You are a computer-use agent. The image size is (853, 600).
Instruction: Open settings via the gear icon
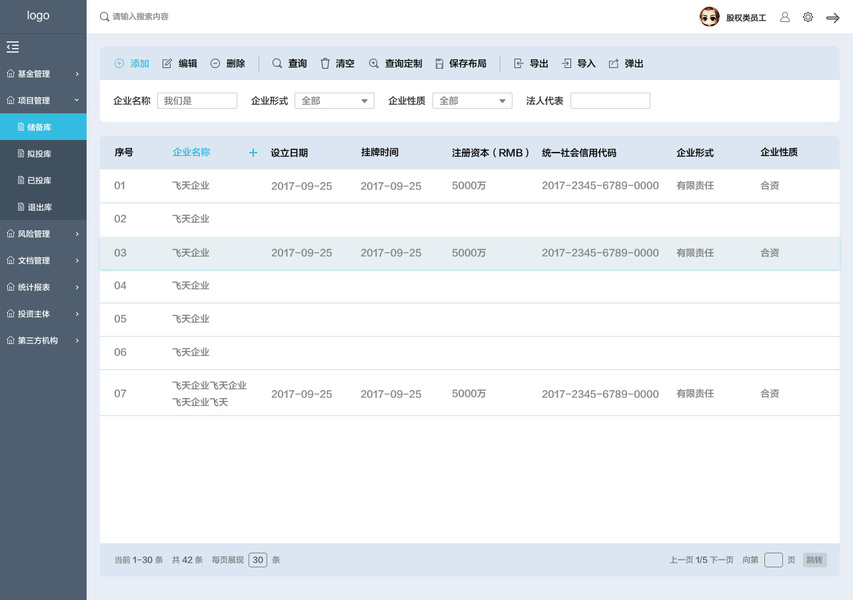[x=808, y=17]
